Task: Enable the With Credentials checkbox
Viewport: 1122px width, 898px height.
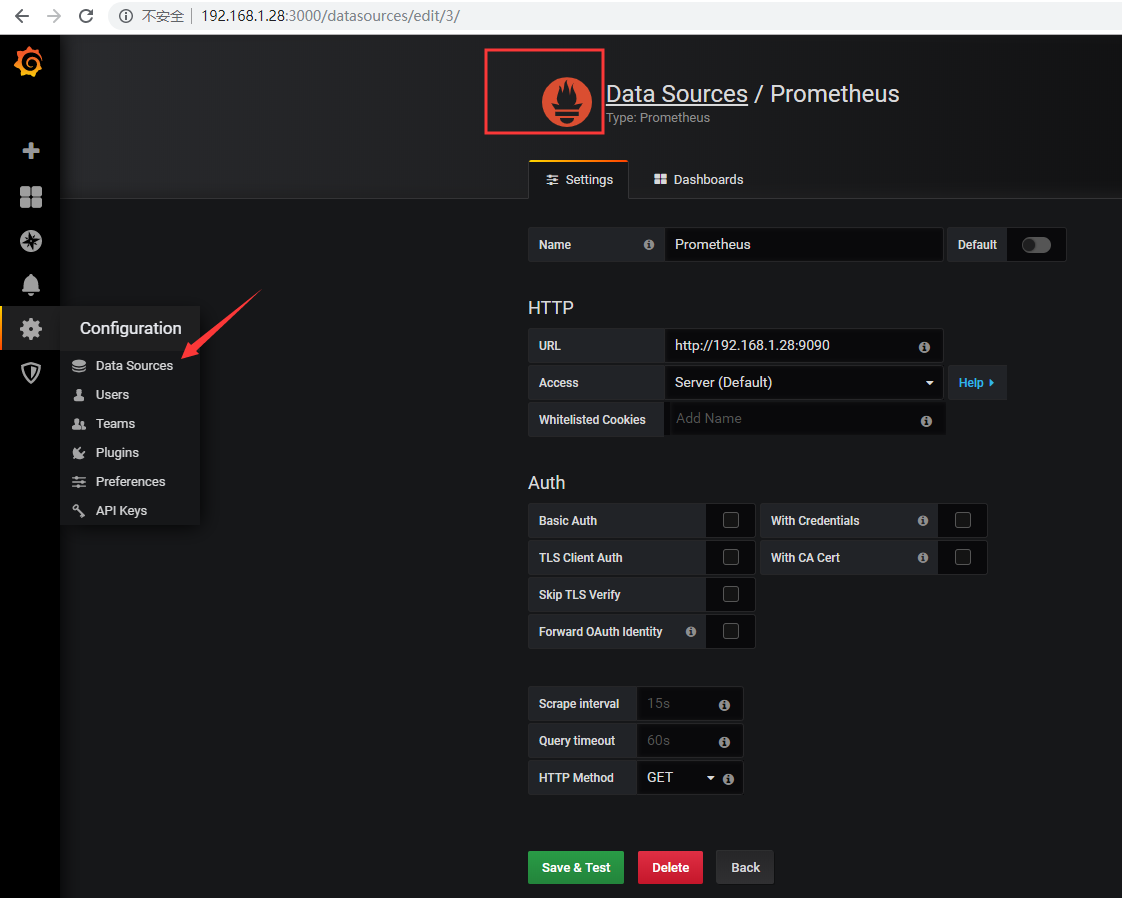Action: tap(962, 520)
